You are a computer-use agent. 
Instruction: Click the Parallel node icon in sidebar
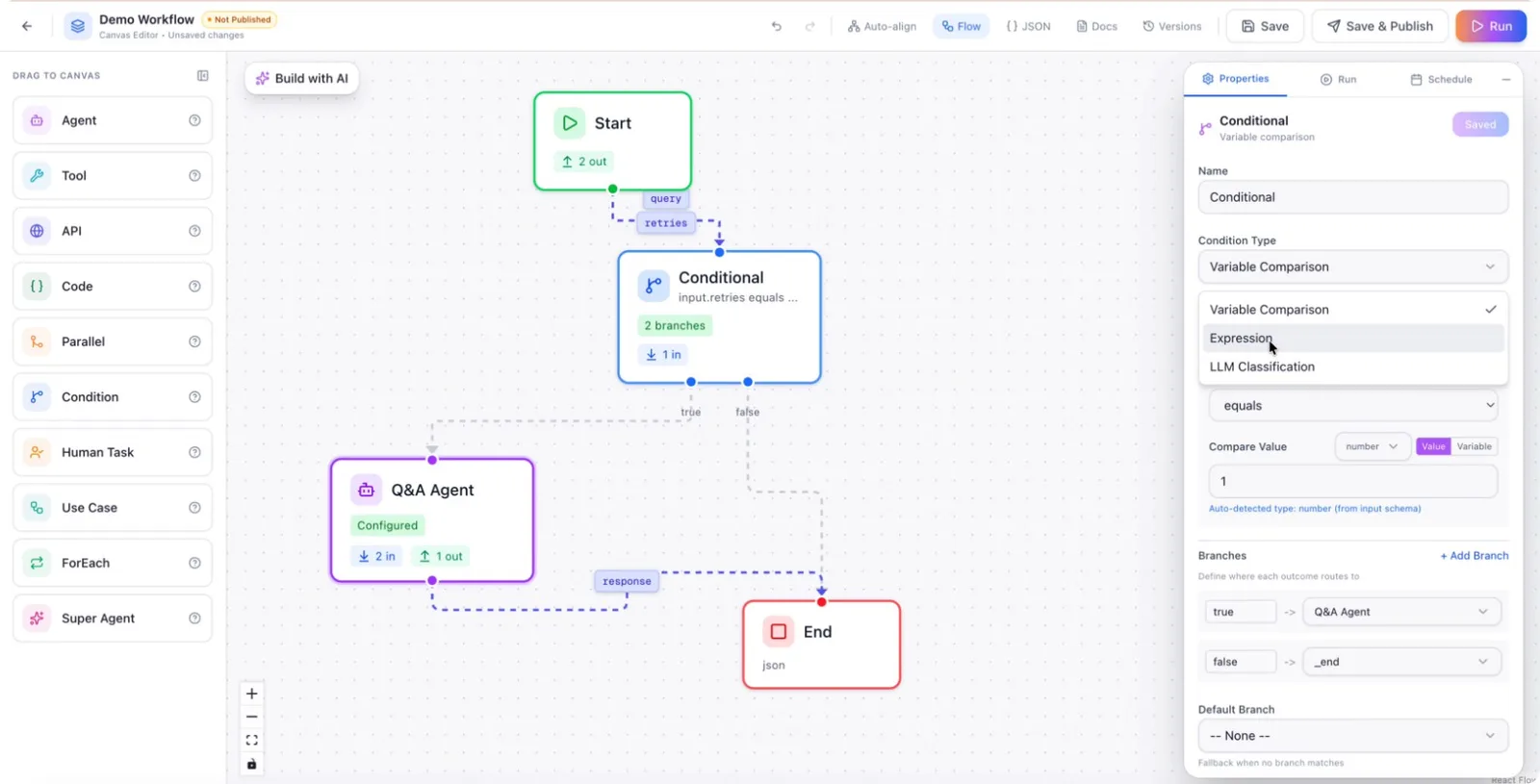click(x=37, y=341)
